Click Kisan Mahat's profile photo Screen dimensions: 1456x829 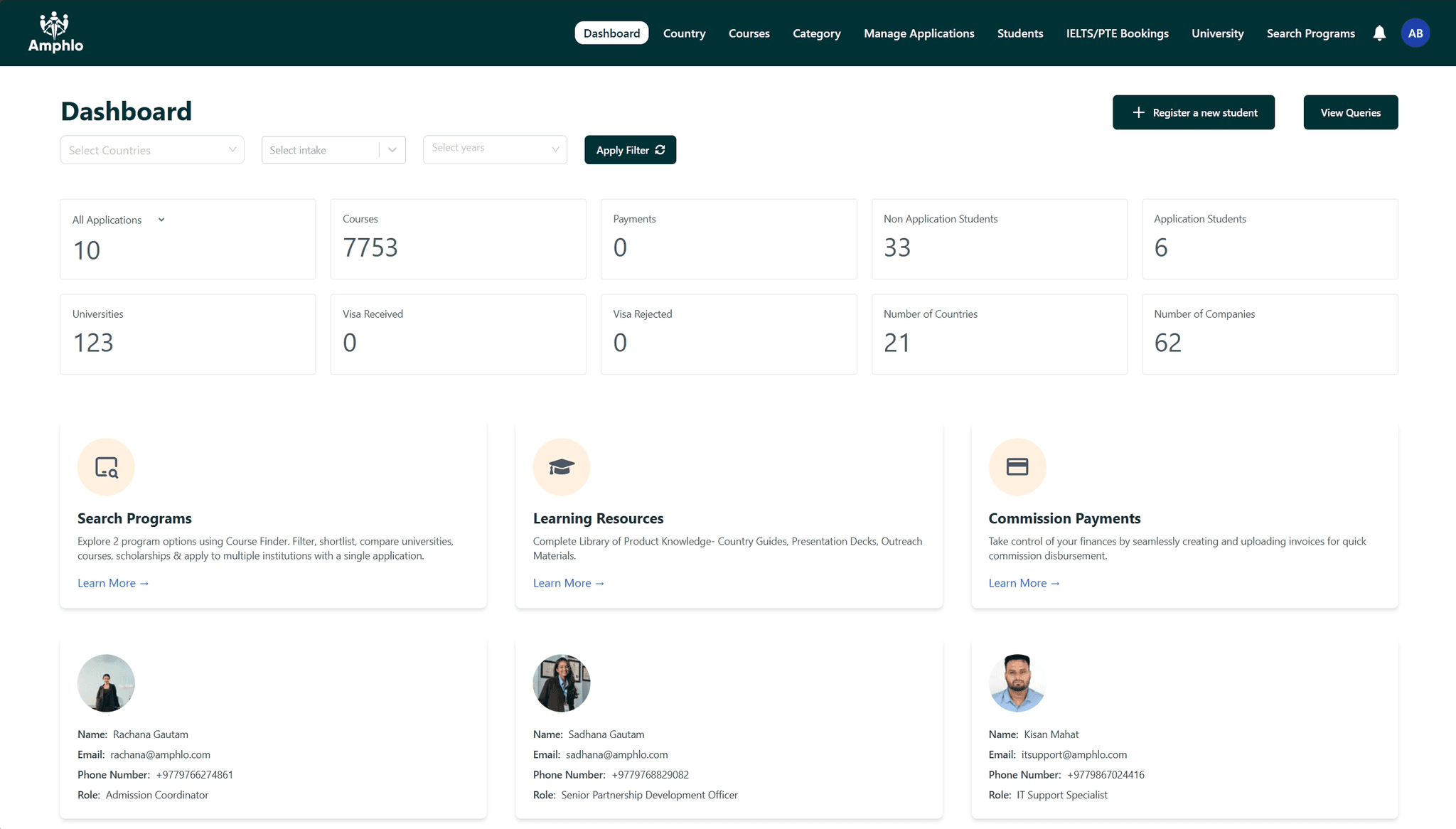coord(1017,683)
